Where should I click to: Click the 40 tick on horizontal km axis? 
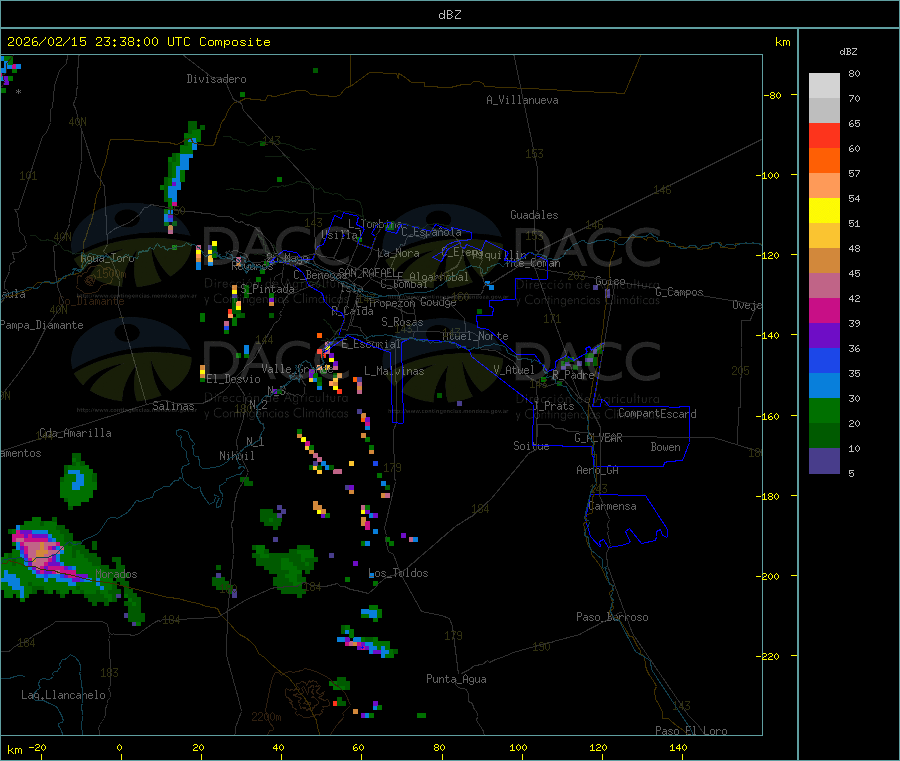(278, 747)
